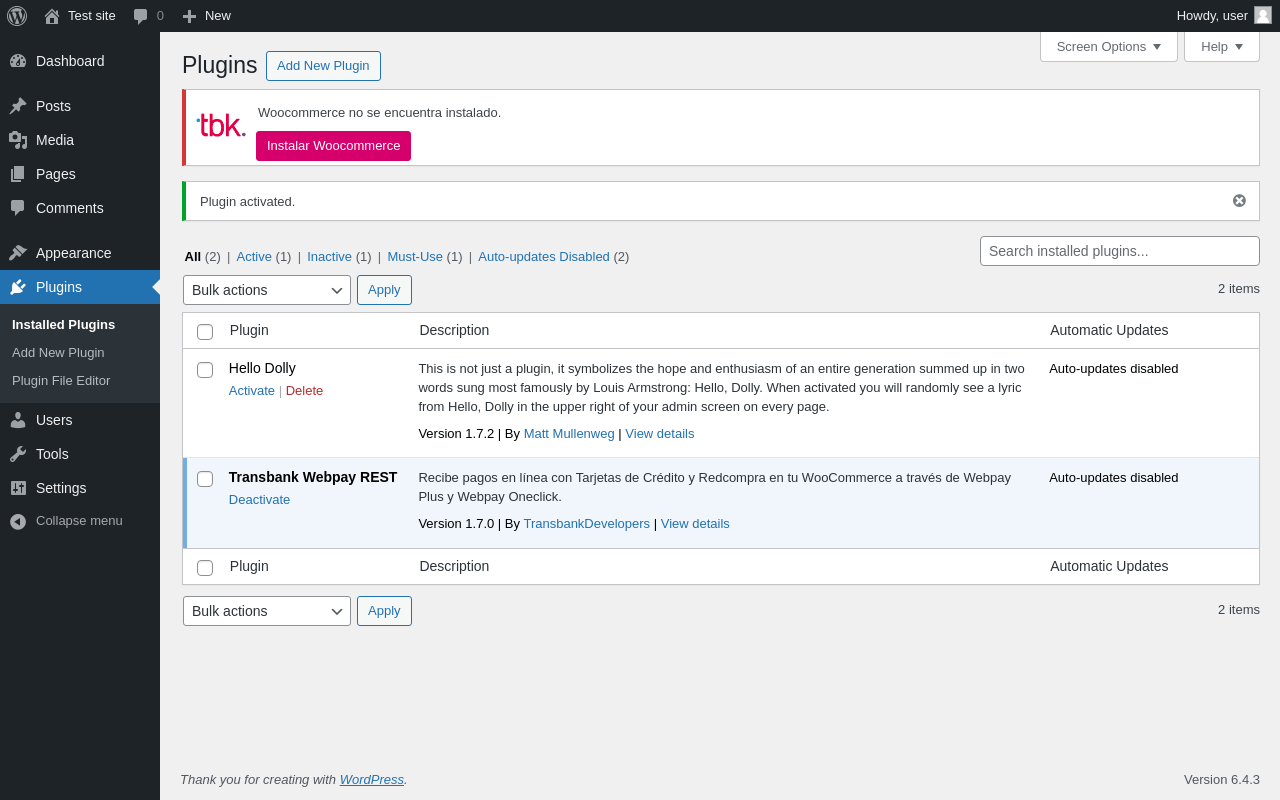Deactivate Transbank Webpay REST plugin
Image resolution: width=1280 pixels, height=800 pixels.
click(x=259, y=500)
